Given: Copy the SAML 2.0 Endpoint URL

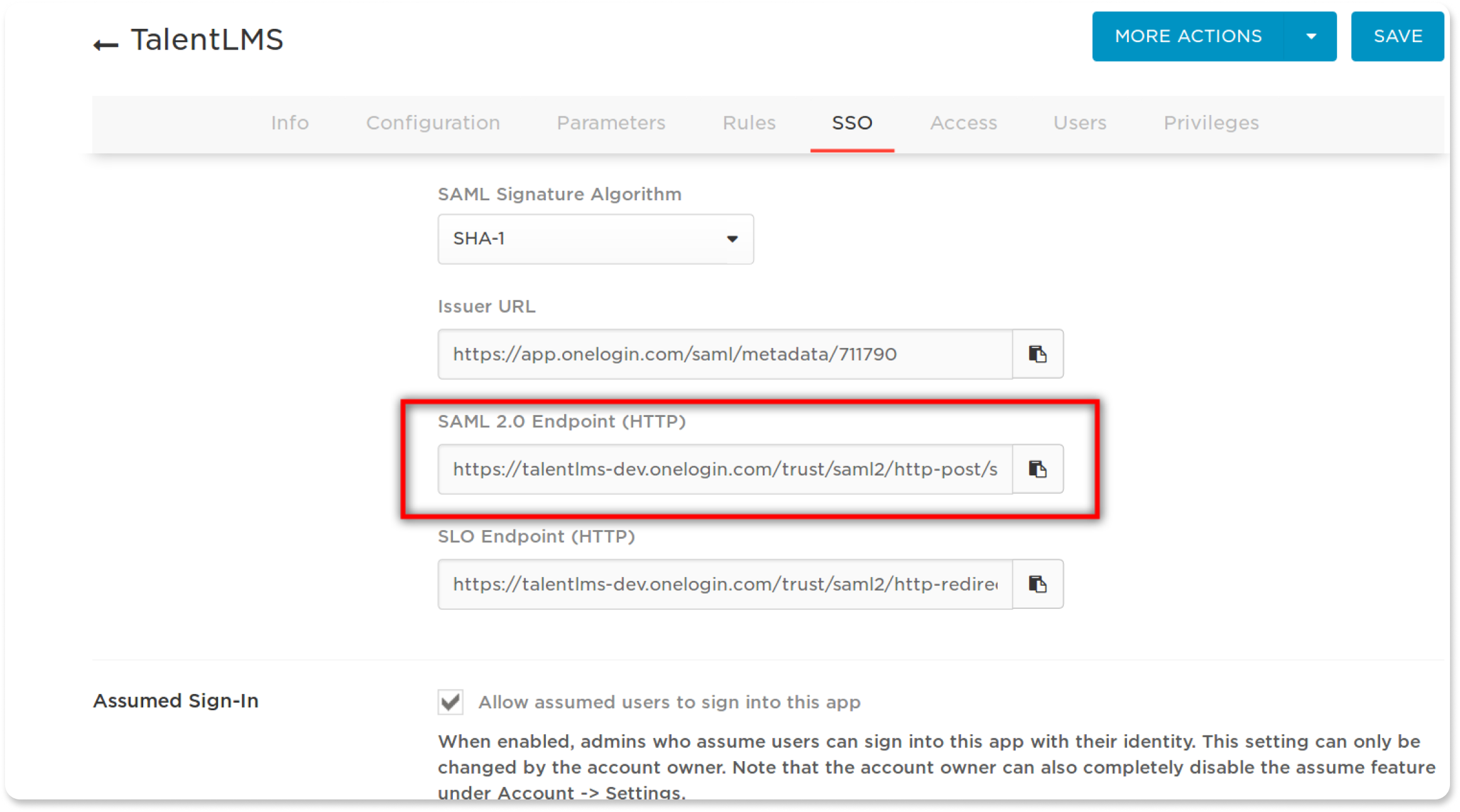Looking at the screenshot, I should pyautogui.click(x=1038, y=469).
